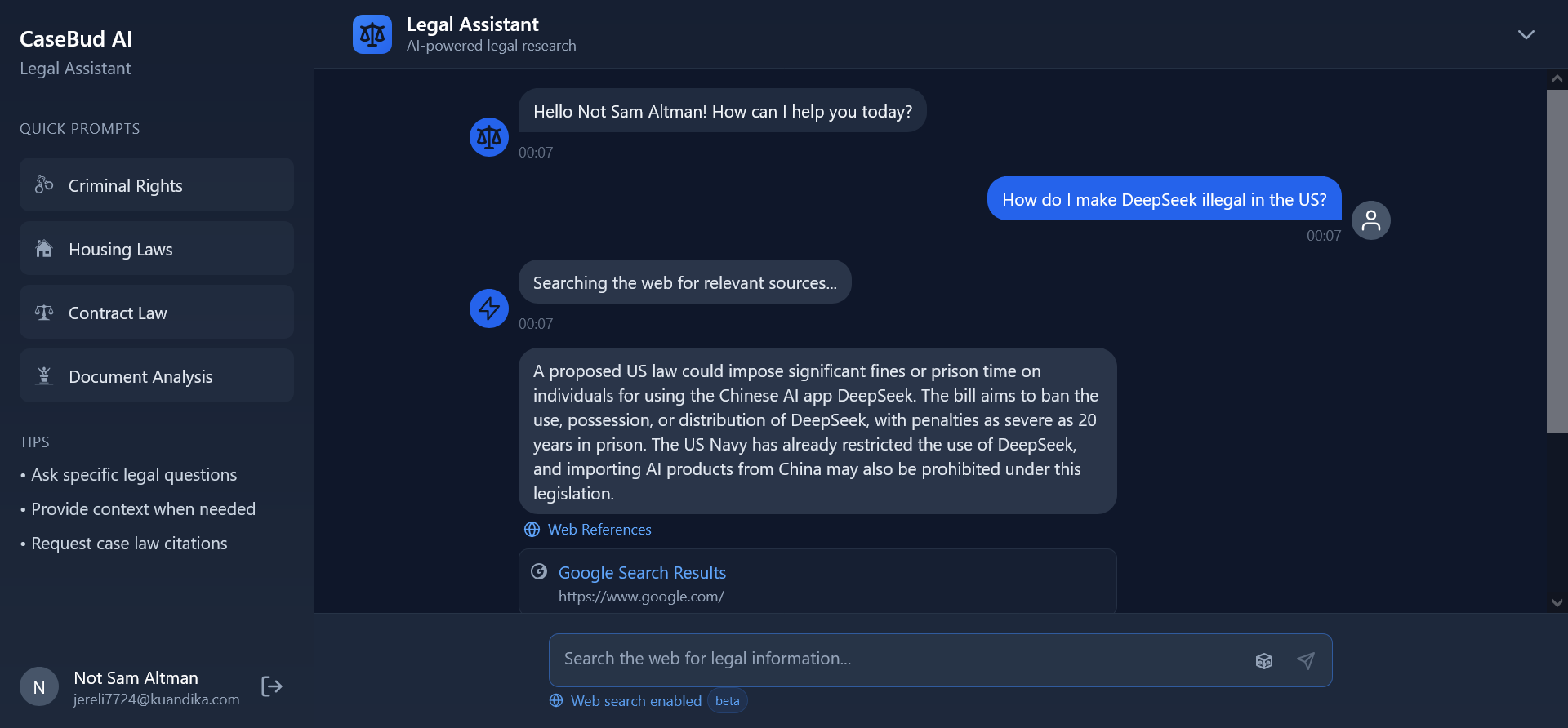Select the Criminal Rights quick prompt
The height and width of the screenshot is (728, 1568).
[x=157, y=185]
